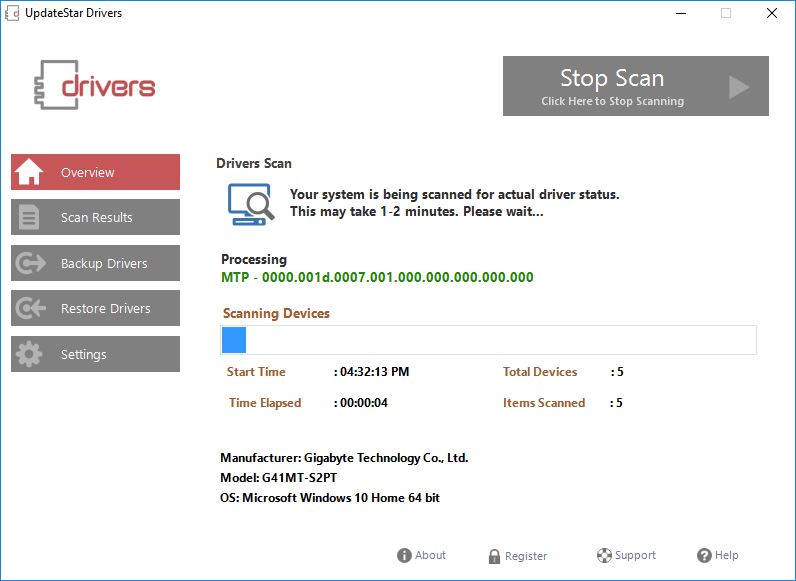796x581 pixels.
Task: Click the Backup Drivers arrow icon
Action: point(30,263)
